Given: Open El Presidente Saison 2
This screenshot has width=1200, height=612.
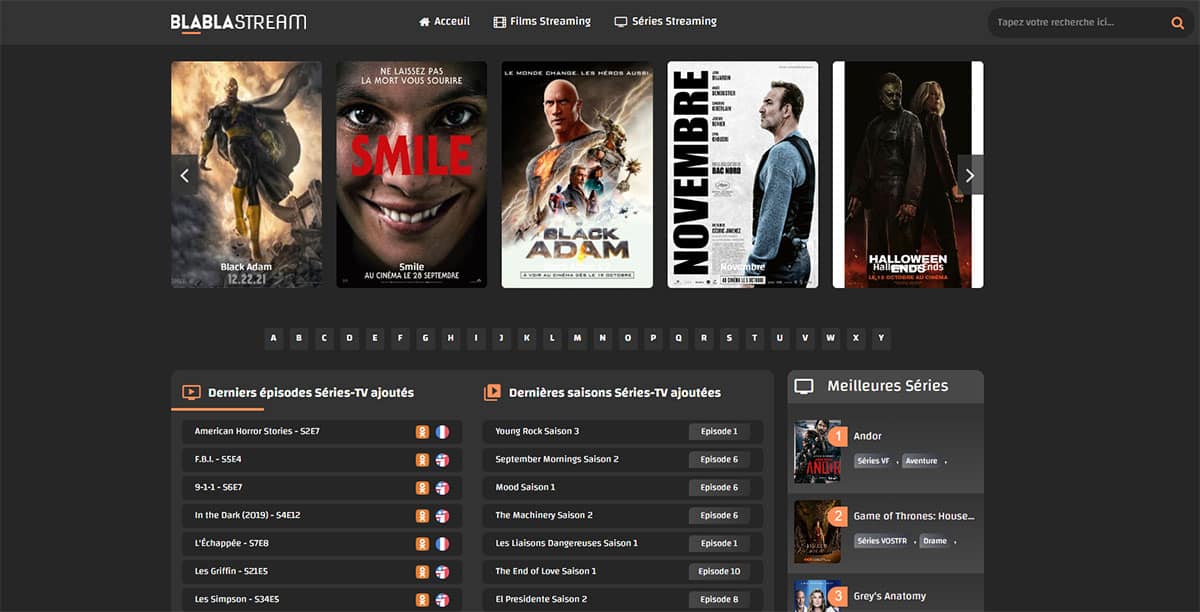Looking at the screenshot, I should [x=541, y=599].
